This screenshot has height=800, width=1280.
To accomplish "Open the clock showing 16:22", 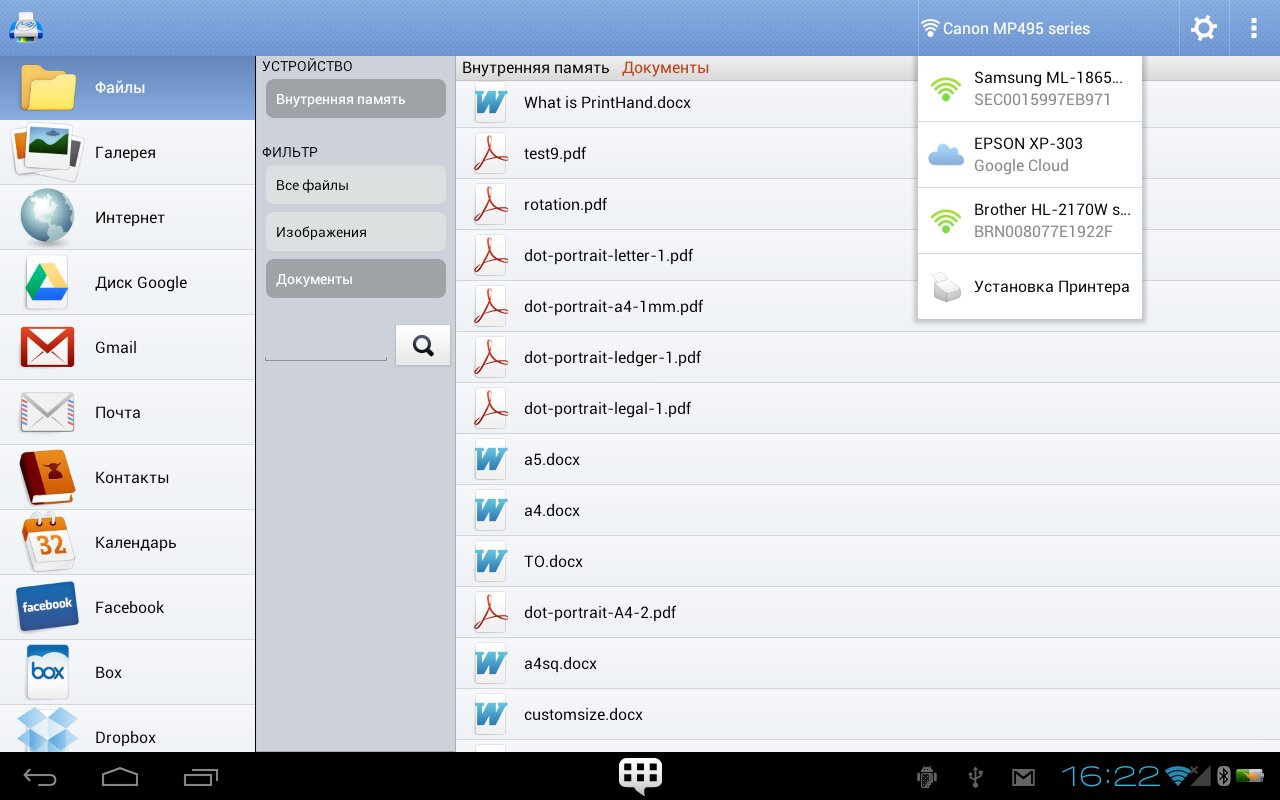I will [1110, 776].
